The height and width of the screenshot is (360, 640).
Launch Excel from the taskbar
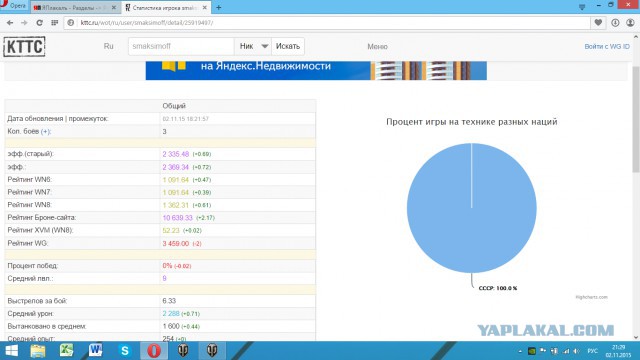point(67,351)
